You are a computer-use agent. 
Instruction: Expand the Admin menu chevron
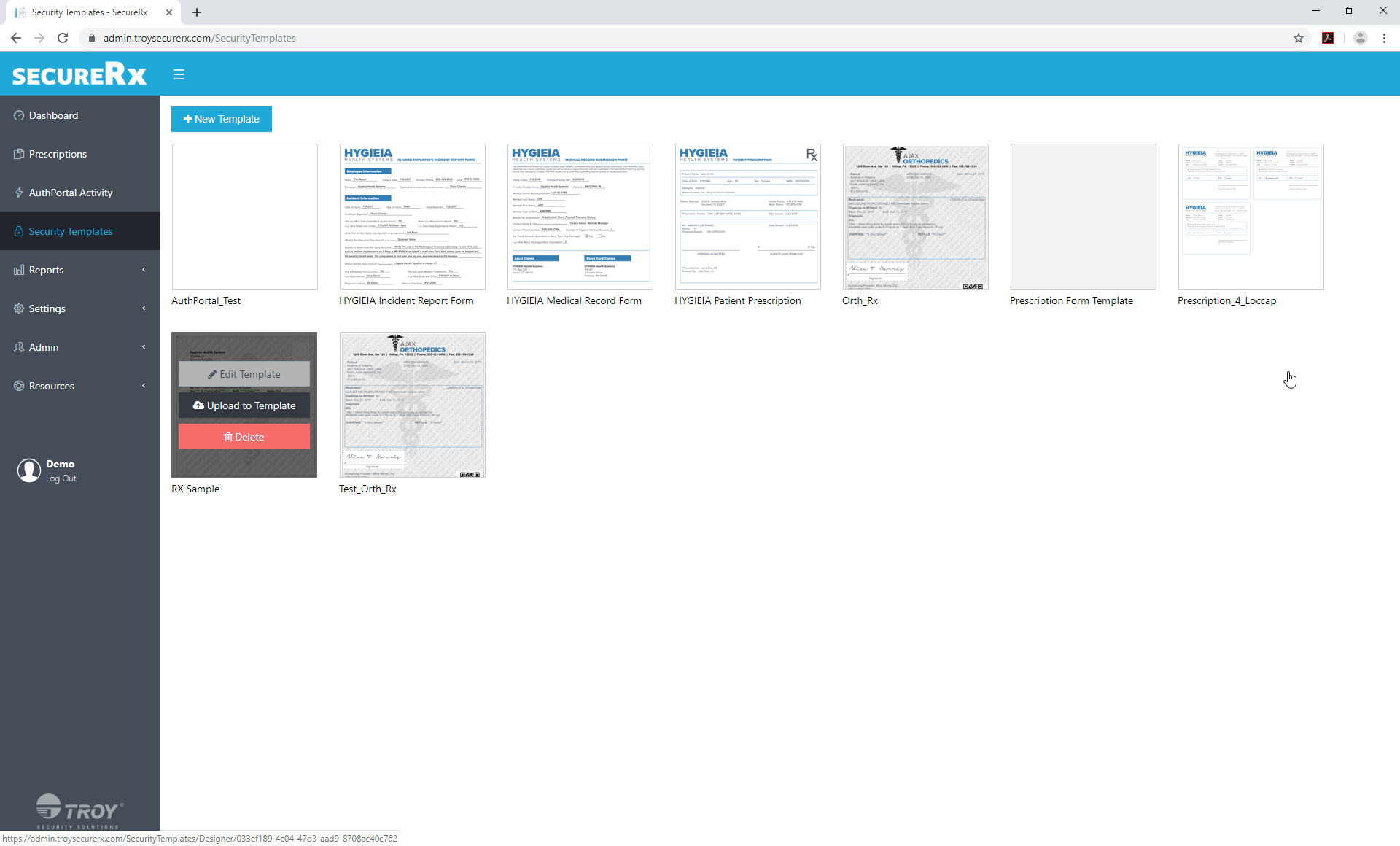[x=144, y=347]
